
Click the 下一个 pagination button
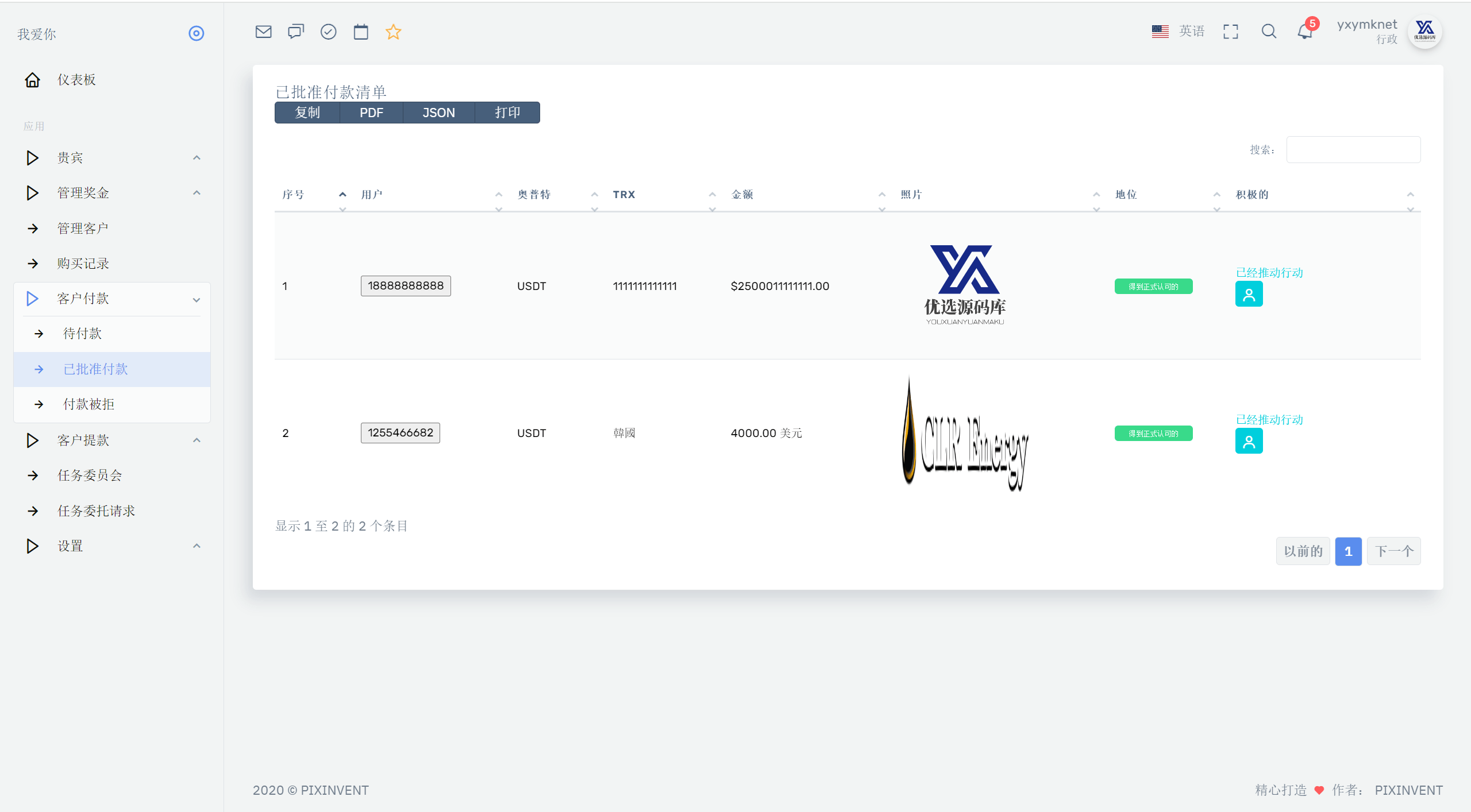tap(1393, 551)
